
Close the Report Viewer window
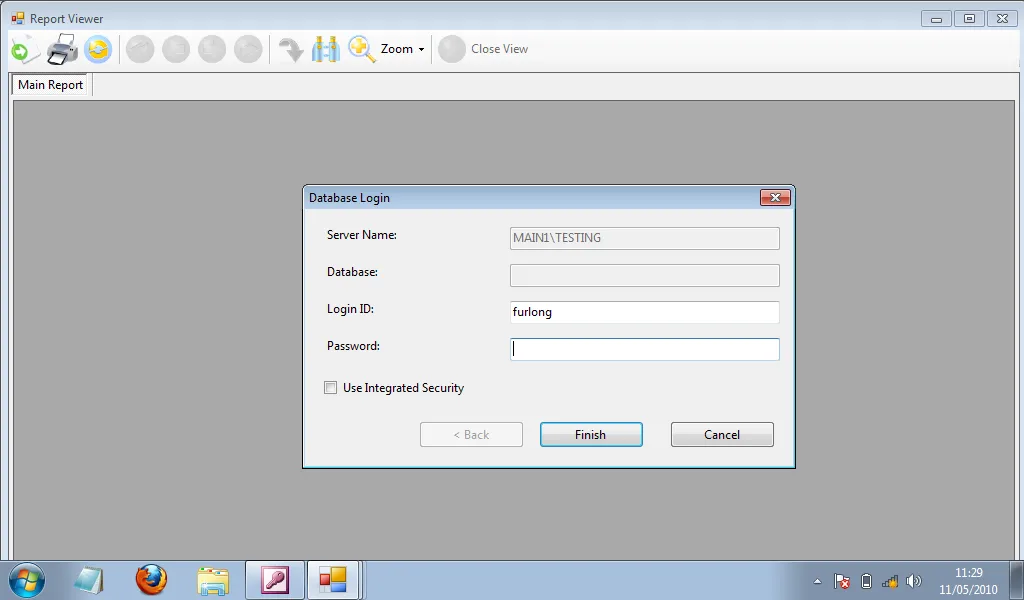click(x=1002, y=19)
